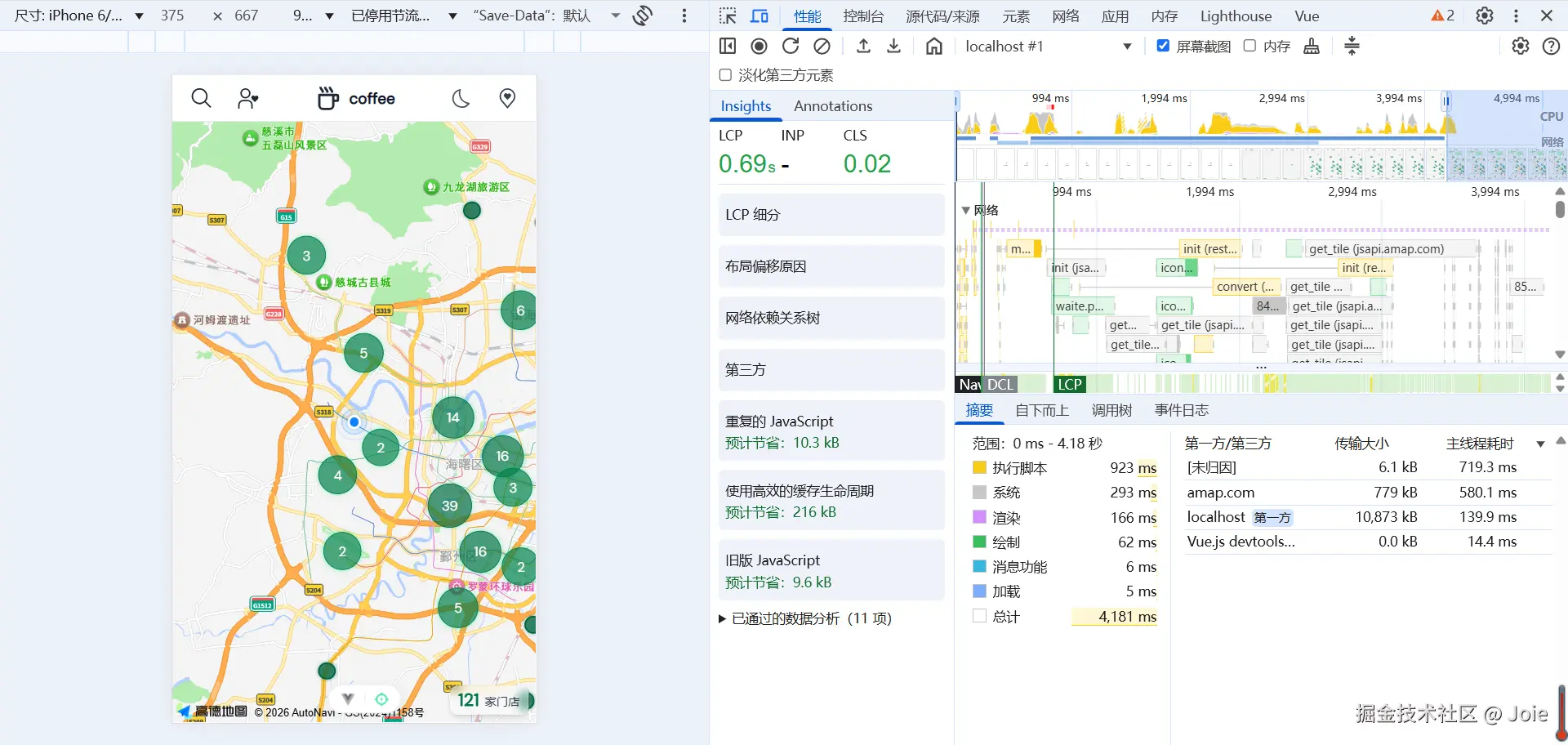The height and width of the screenshot is (745, 1568).
Task: Switch to the Lighthouse panel tab
Action: (1236, 16)
